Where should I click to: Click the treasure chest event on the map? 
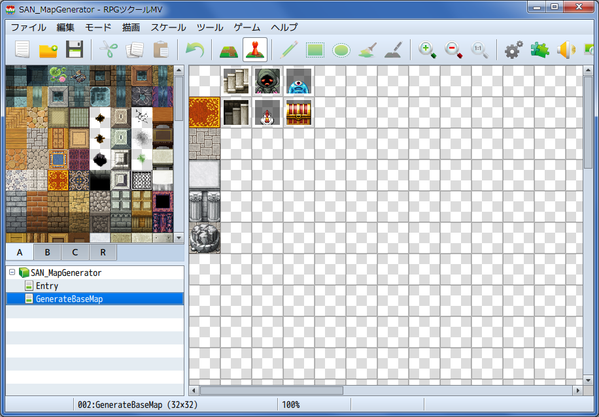(x=299, y=112)
